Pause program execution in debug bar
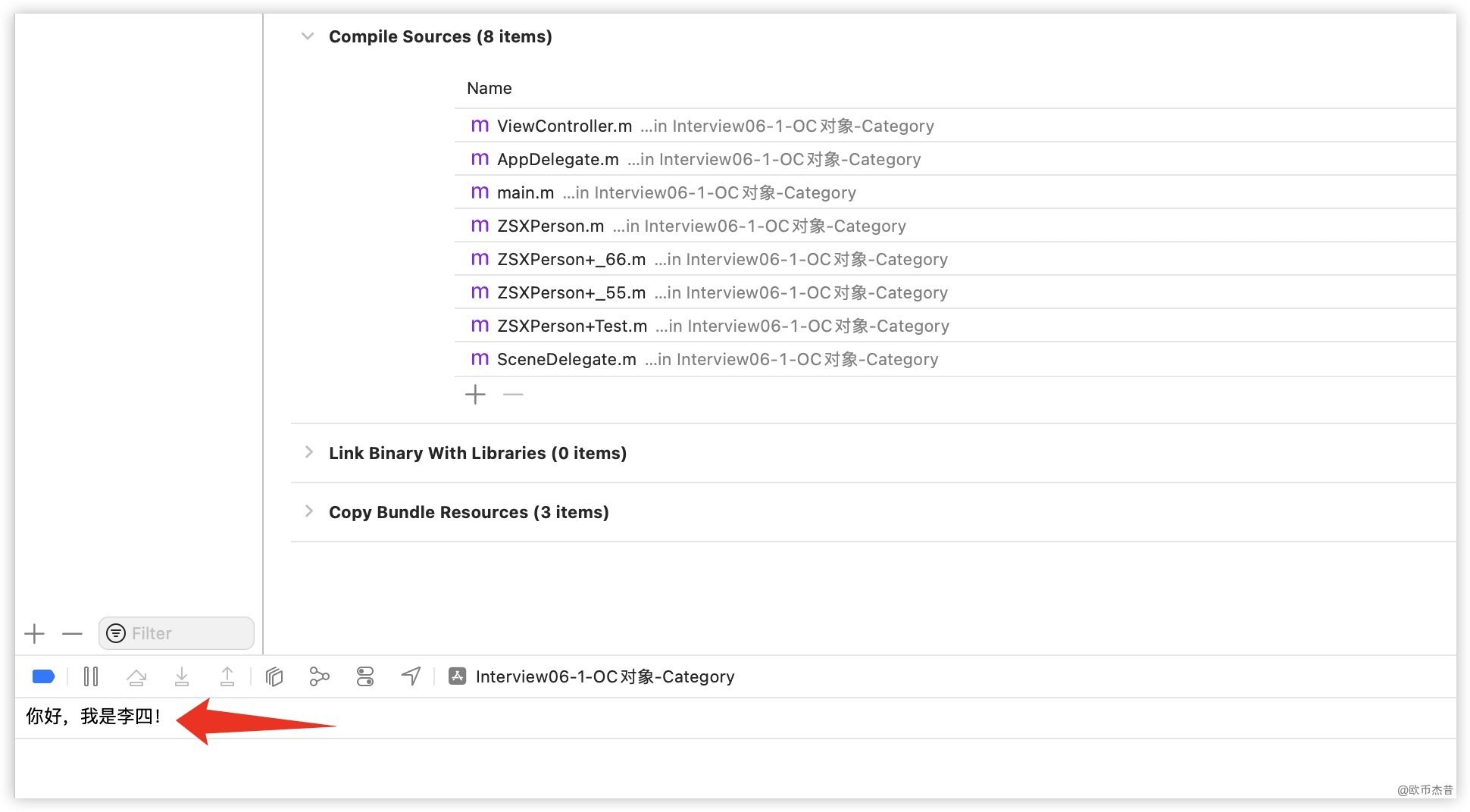1470x812 pixels. (x=91, y=676)
